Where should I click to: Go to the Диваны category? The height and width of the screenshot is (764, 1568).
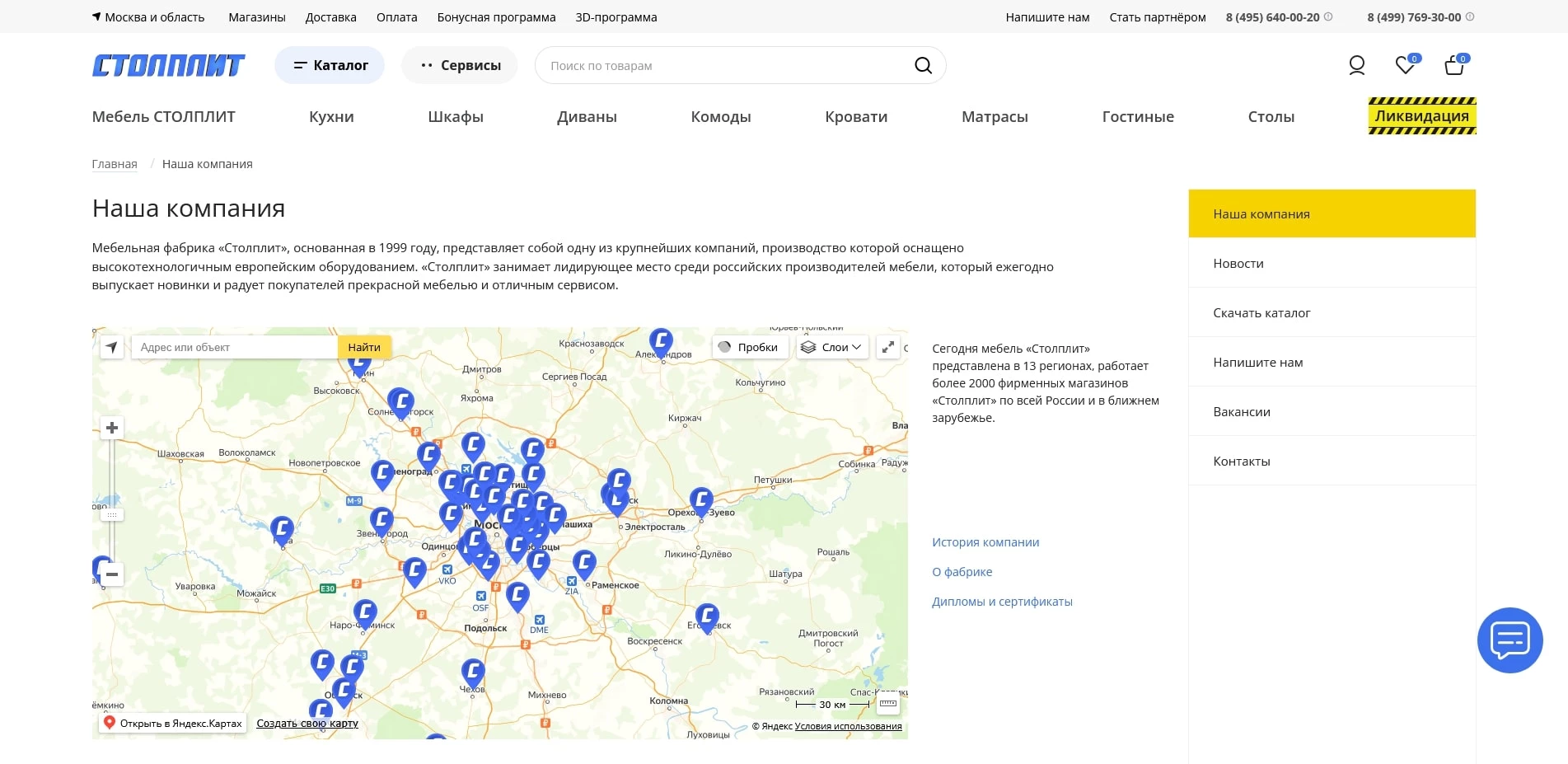click(x=587, y=117)
